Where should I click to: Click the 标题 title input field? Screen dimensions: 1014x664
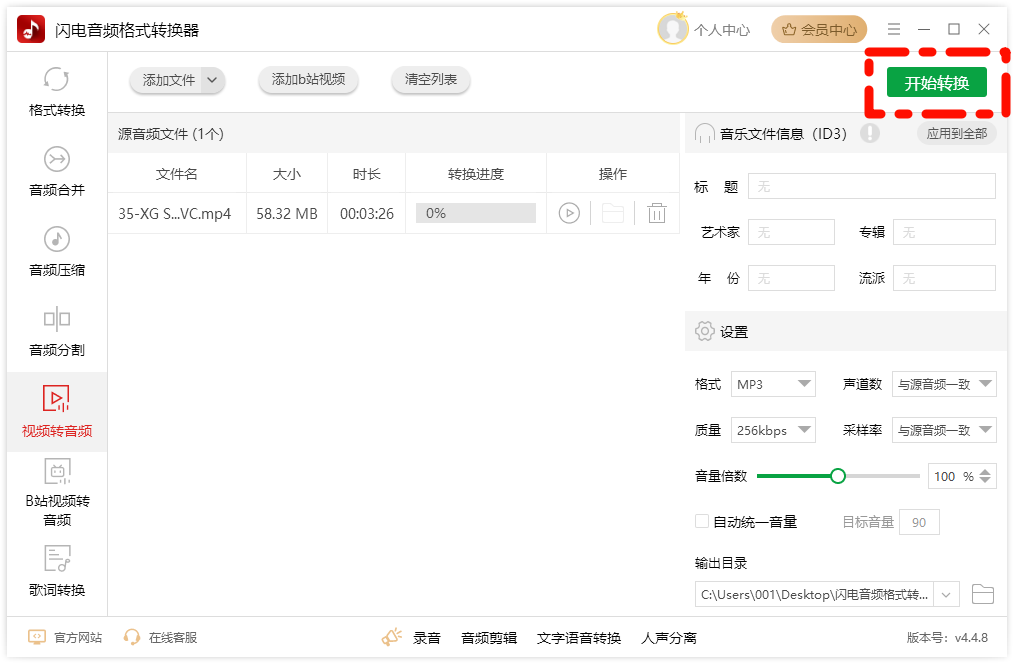coord(872,186)
